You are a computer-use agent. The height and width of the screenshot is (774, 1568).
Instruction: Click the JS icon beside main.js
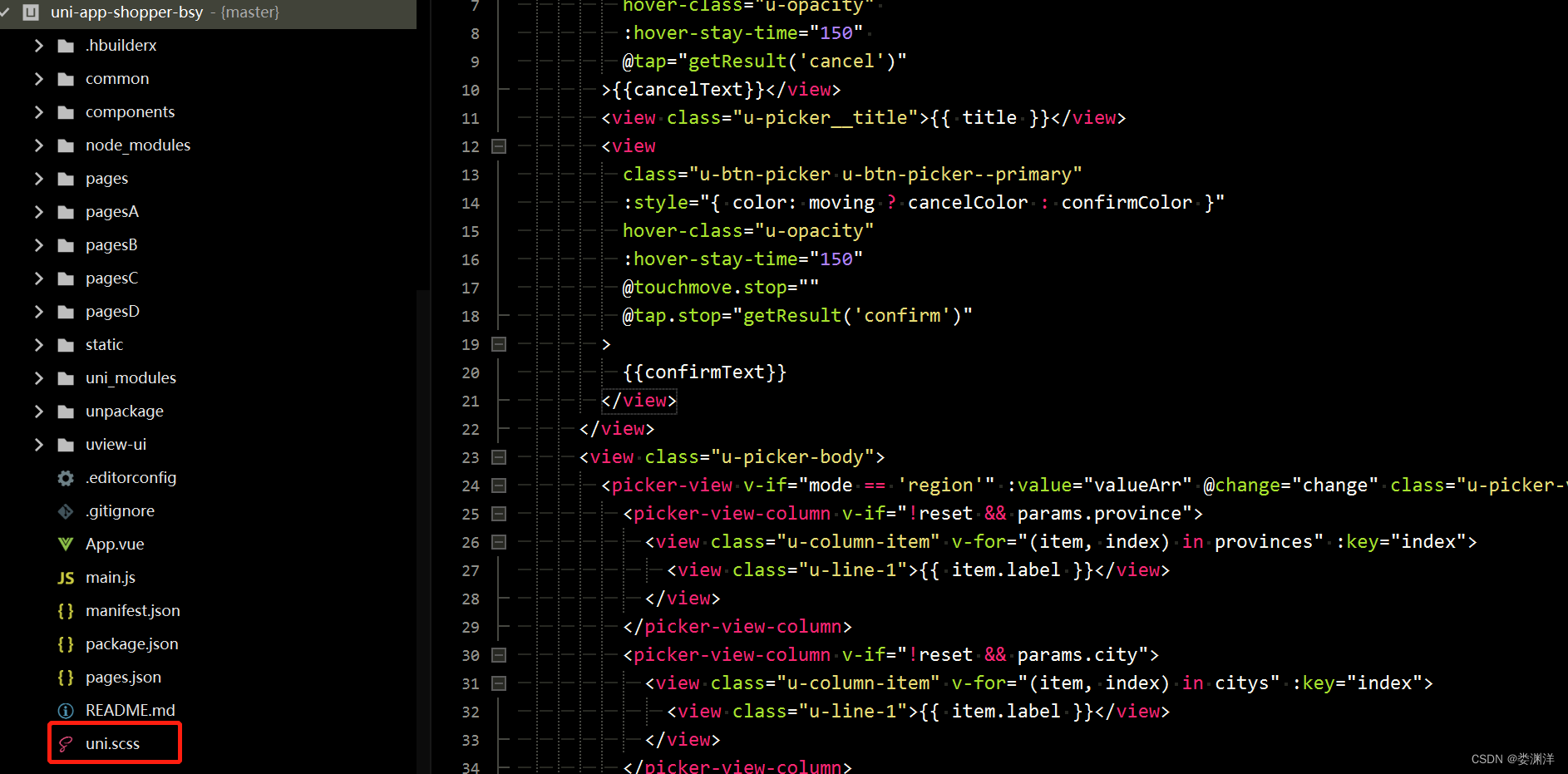tap(66, 578)
